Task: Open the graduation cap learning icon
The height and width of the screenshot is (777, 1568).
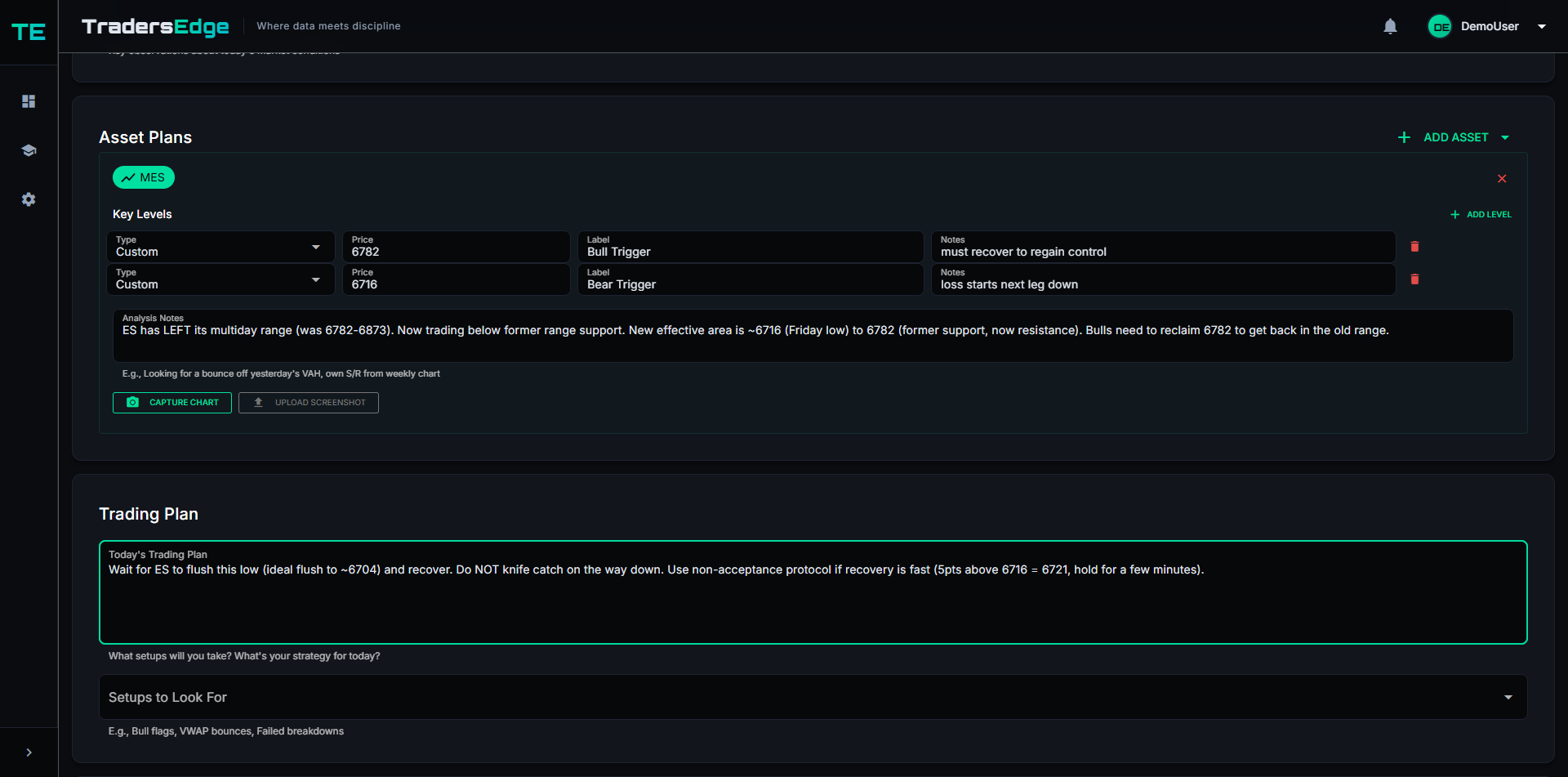Action: coord(29,150)
